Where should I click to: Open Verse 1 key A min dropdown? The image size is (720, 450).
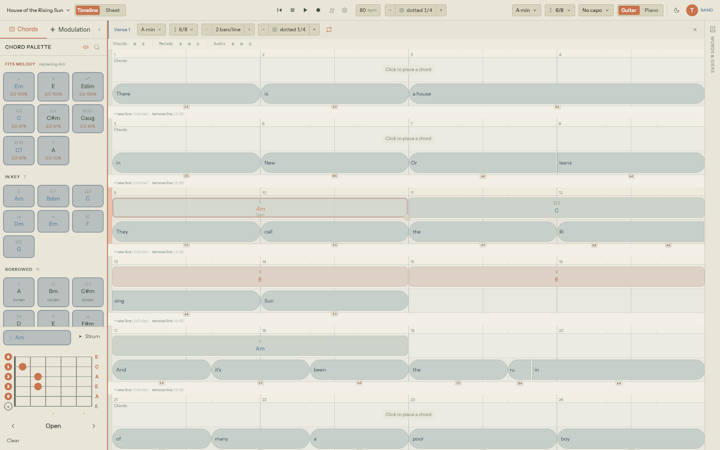tap(151, 29)
